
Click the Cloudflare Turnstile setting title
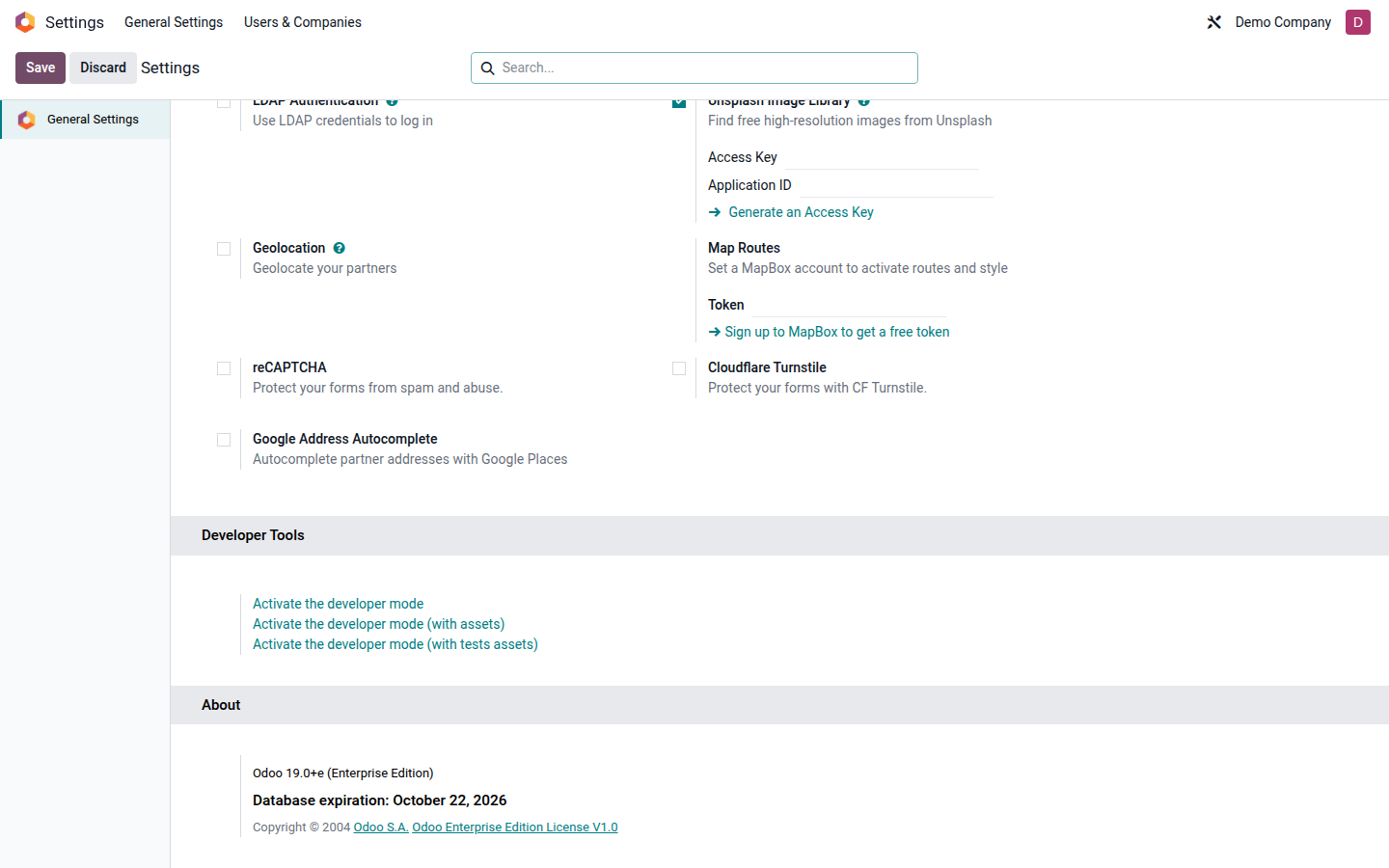pos(767,367)
